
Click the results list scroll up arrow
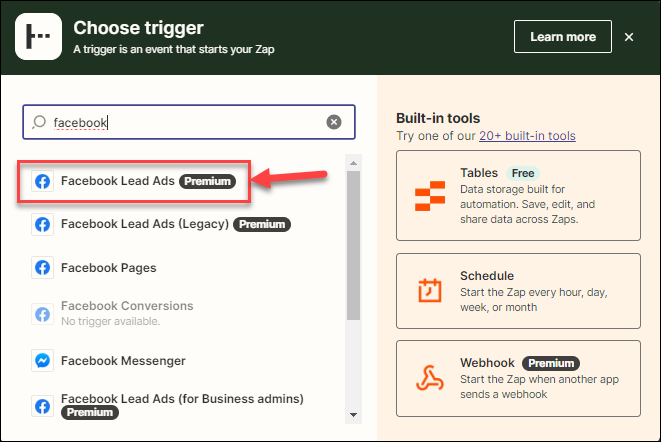coord(353,163)
